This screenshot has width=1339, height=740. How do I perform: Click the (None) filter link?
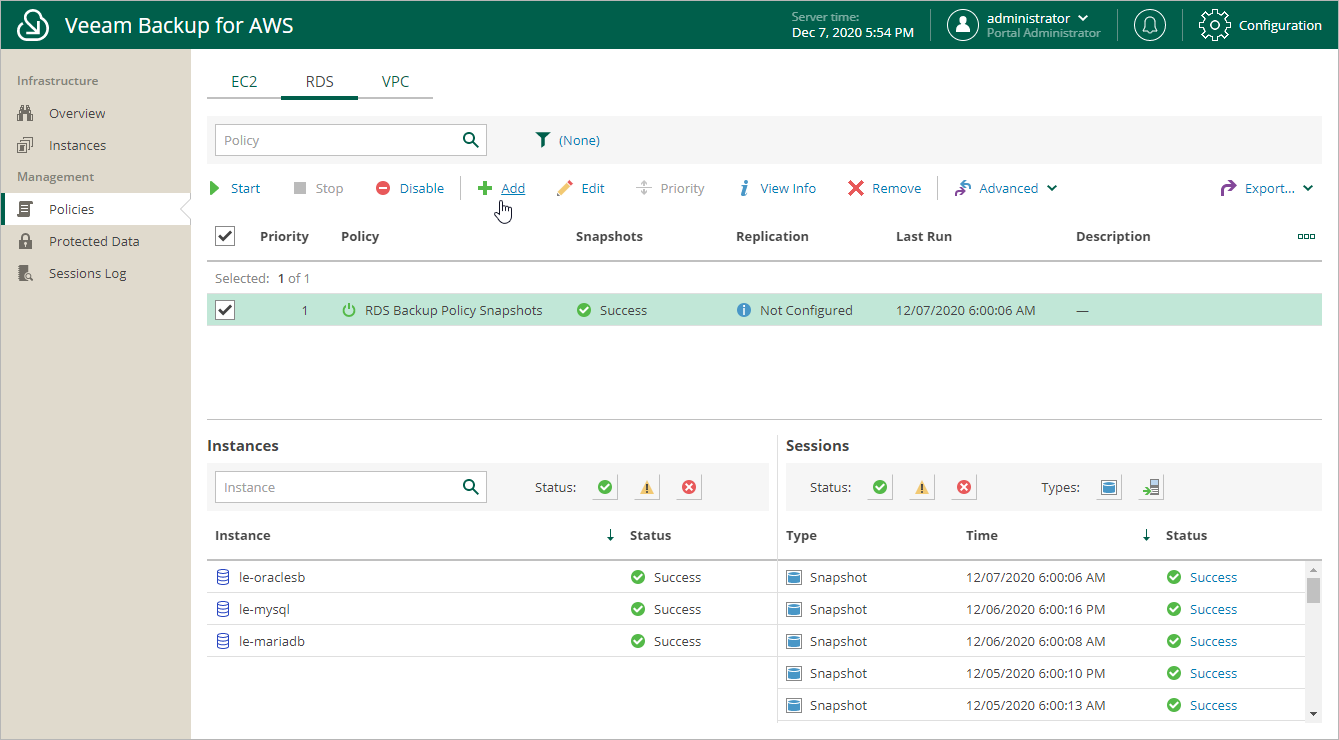tap(579, 140)
